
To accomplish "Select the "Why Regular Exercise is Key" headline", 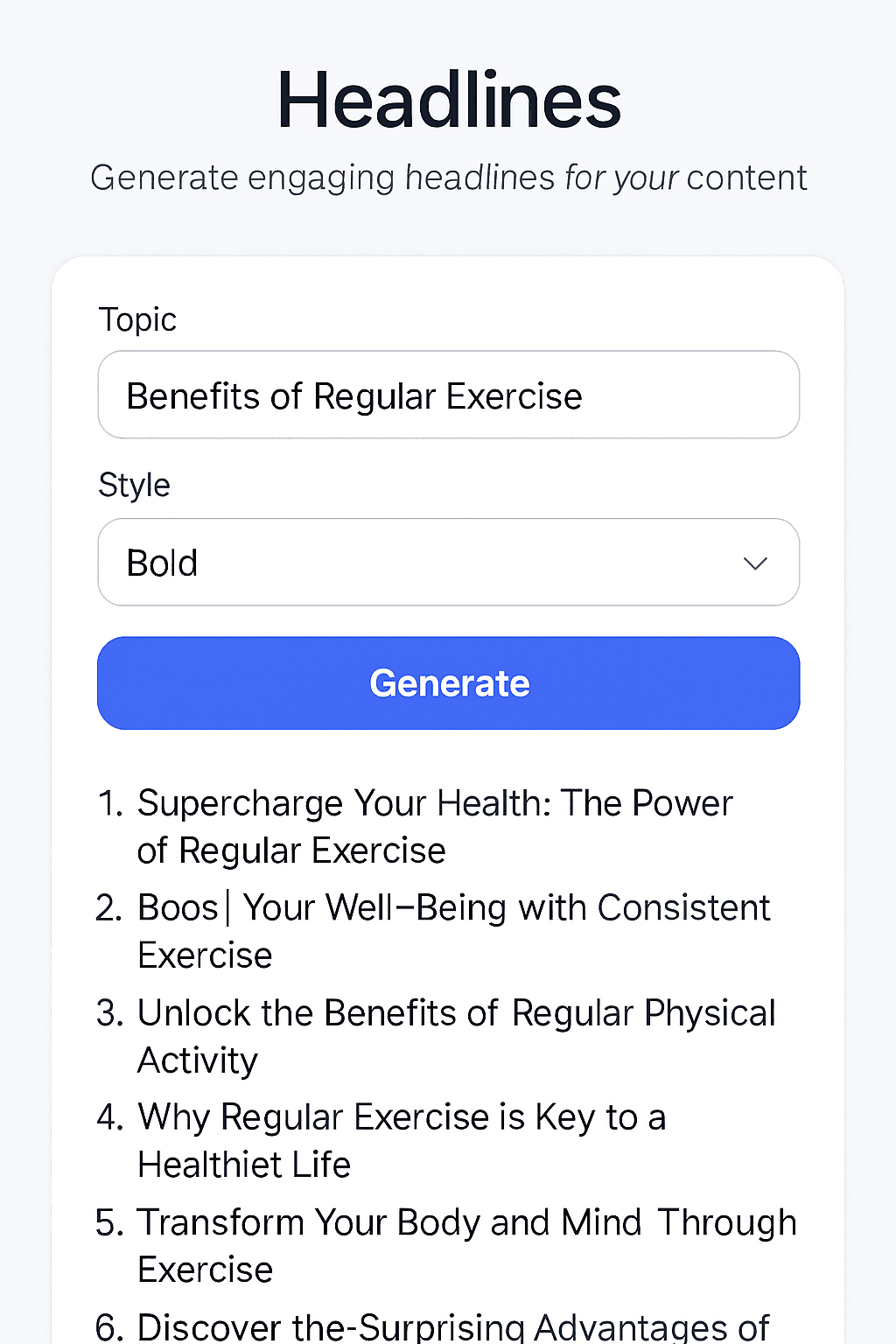I will pyautogui.click(x=402, y=1140).
